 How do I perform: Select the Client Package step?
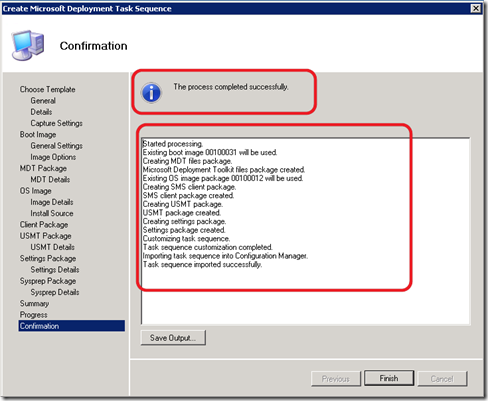tap(44, 225)
